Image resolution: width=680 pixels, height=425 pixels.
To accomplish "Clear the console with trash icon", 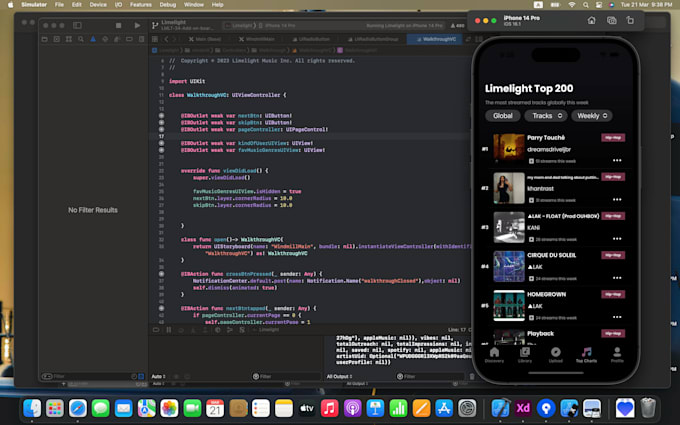I will (472, 377).
